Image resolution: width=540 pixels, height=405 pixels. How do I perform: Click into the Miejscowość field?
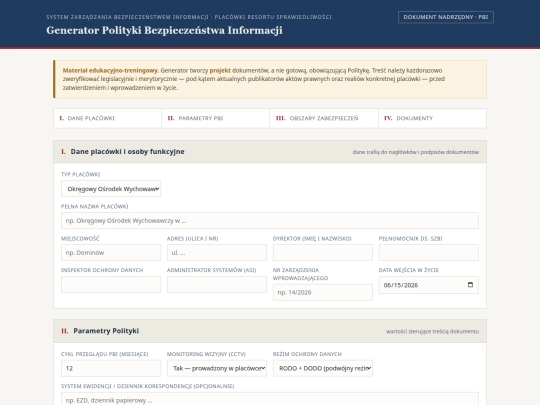pyautogui.click(x=111, y=252)
